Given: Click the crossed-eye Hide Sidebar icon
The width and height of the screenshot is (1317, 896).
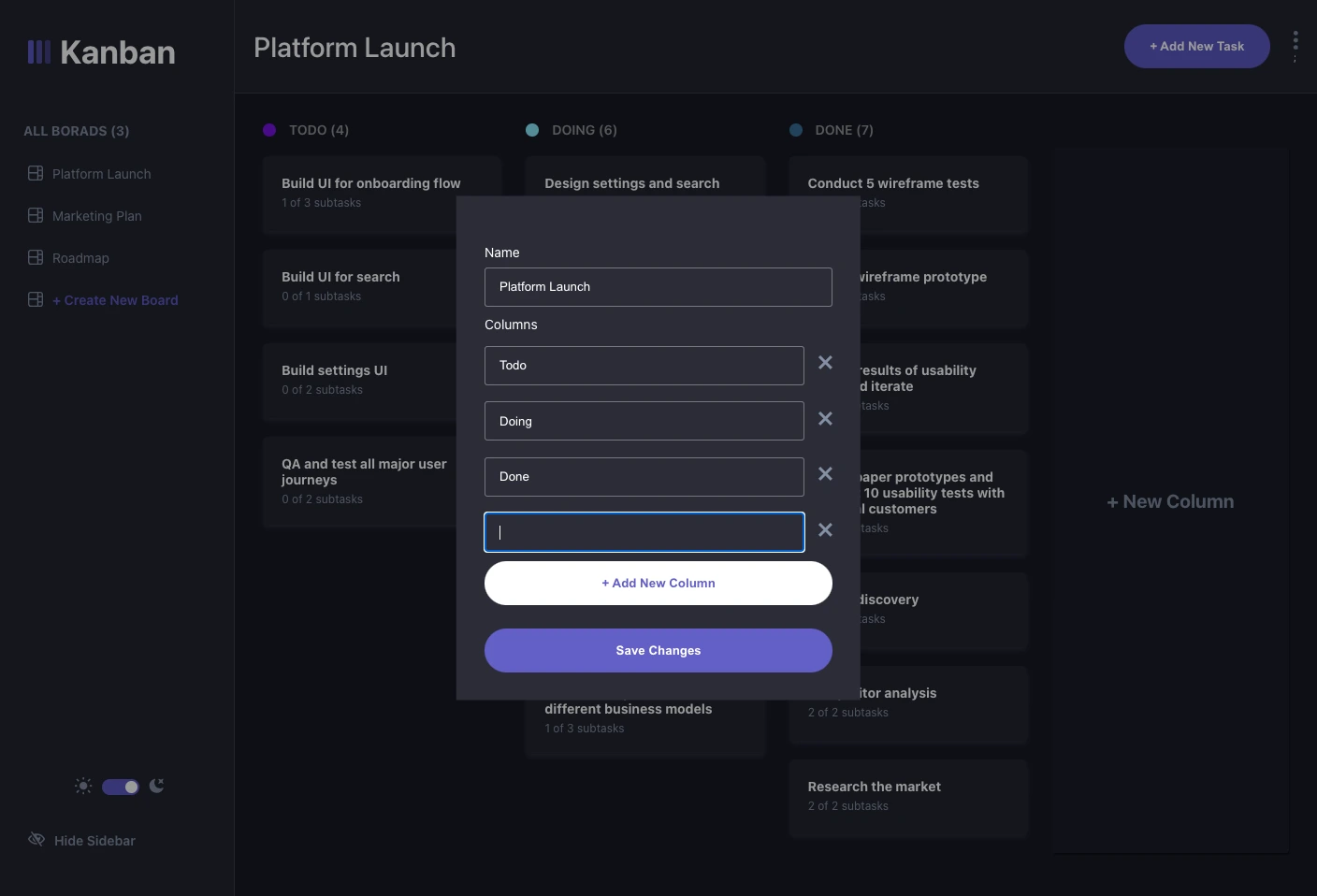Looking at the screenshot, I should 36,839.
